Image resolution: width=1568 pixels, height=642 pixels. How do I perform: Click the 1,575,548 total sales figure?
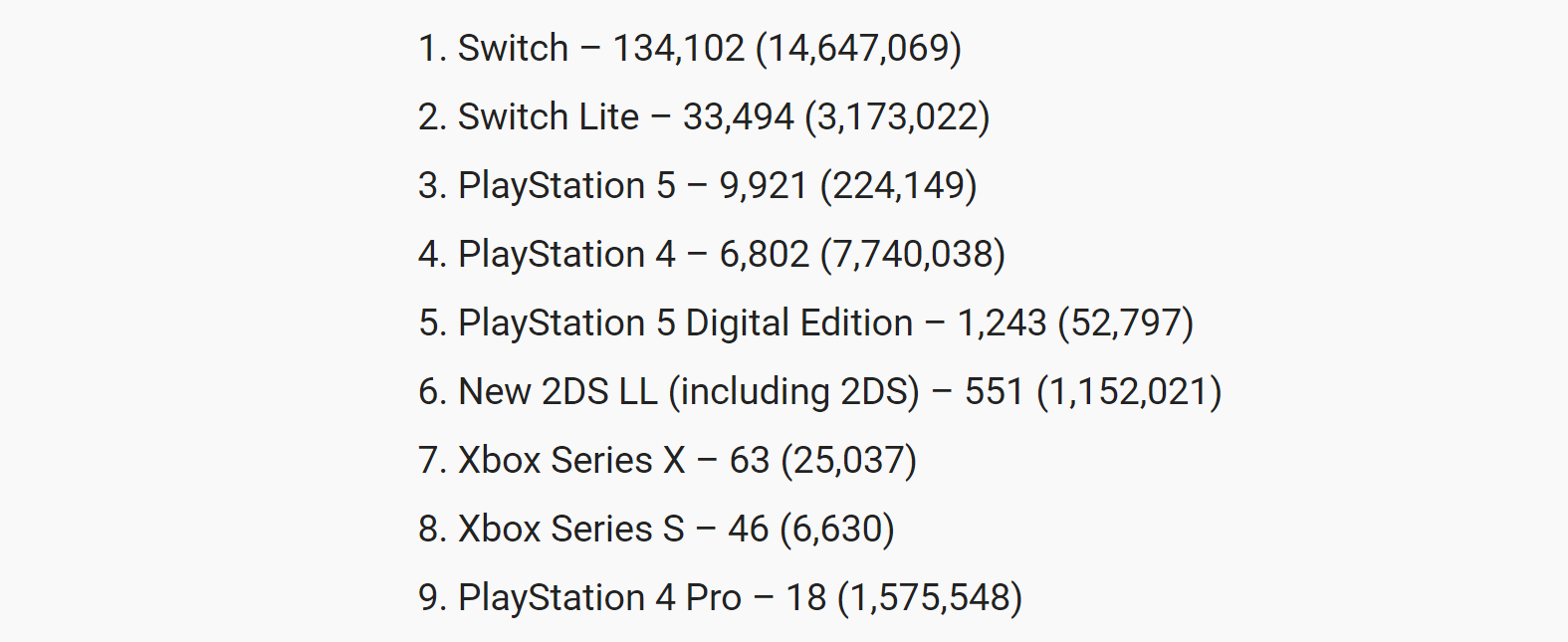[x=930, y=597]
